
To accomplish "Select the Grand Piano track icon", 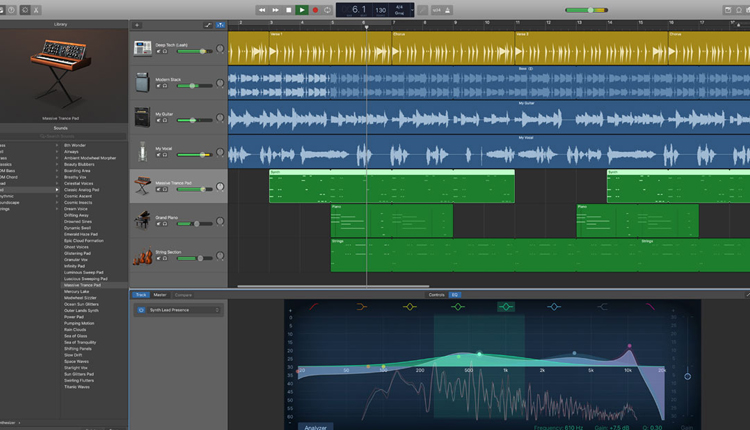I will (x=143, y=221).
